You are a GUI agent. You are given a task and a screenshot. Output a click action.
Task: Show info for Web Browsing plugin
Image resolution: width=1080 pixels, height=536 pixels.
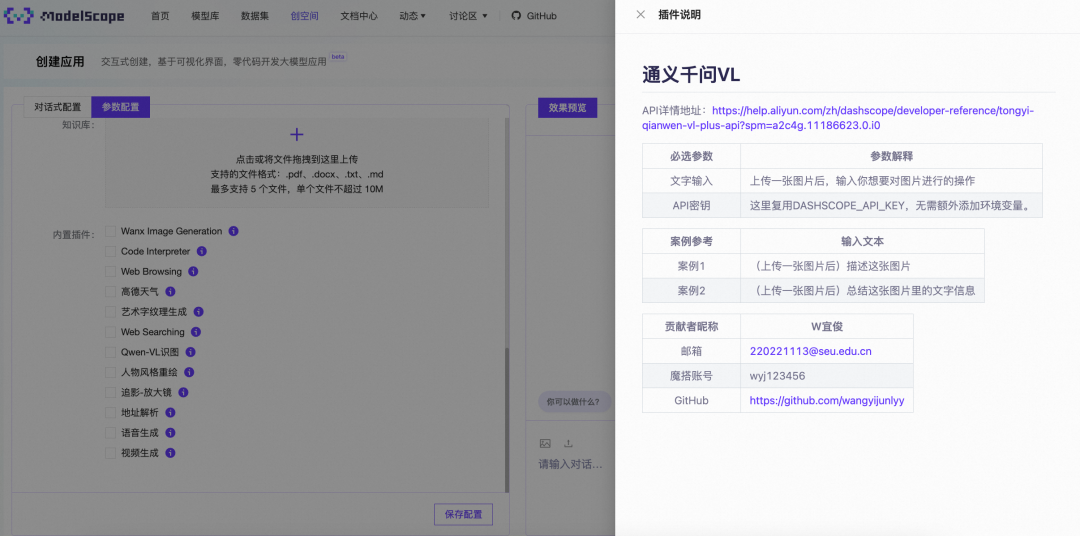(x=194, y=271)
